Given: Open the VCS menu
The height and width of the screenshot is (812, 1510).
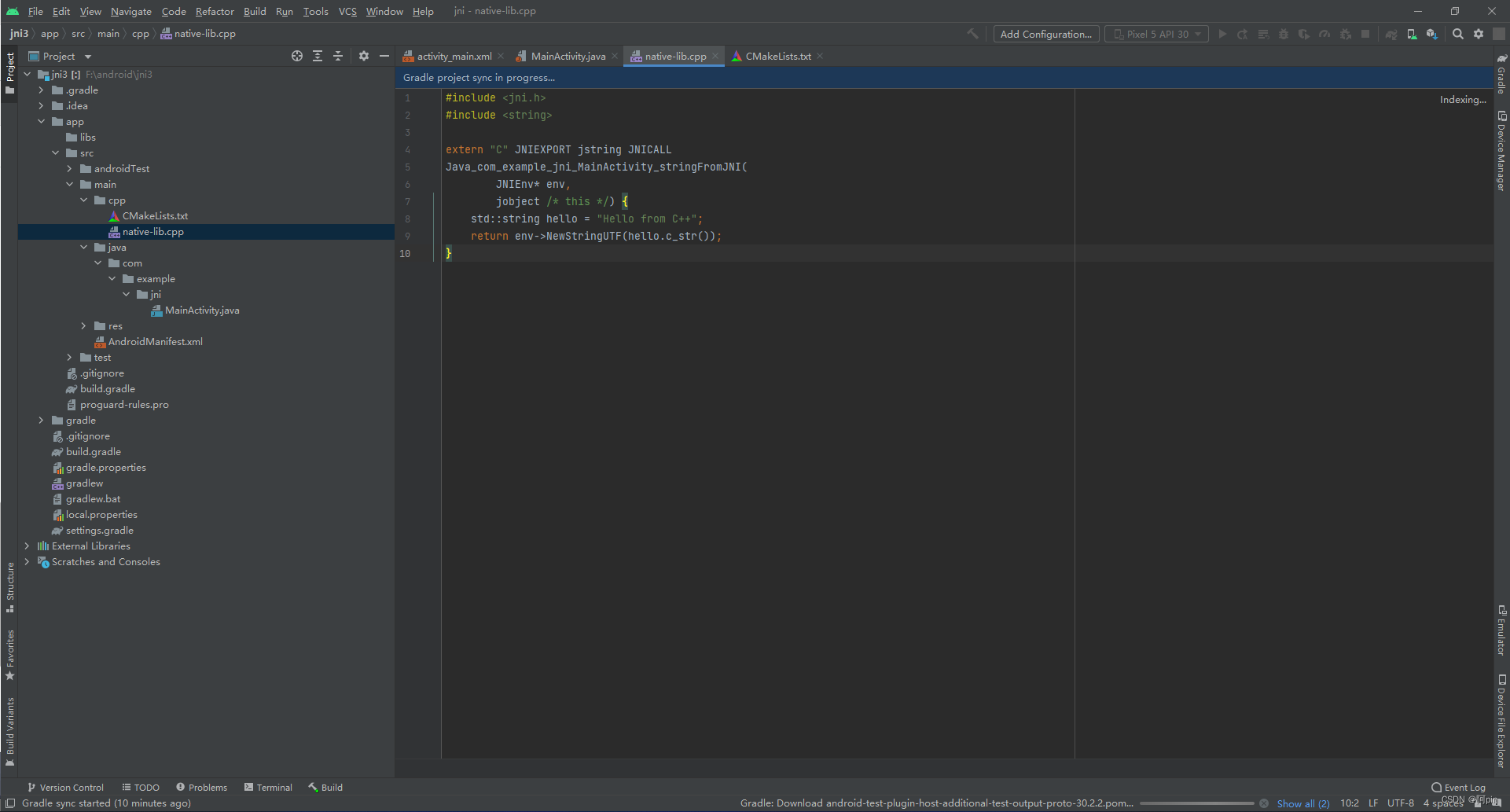Looking at the screenshot, I should 347,11.
